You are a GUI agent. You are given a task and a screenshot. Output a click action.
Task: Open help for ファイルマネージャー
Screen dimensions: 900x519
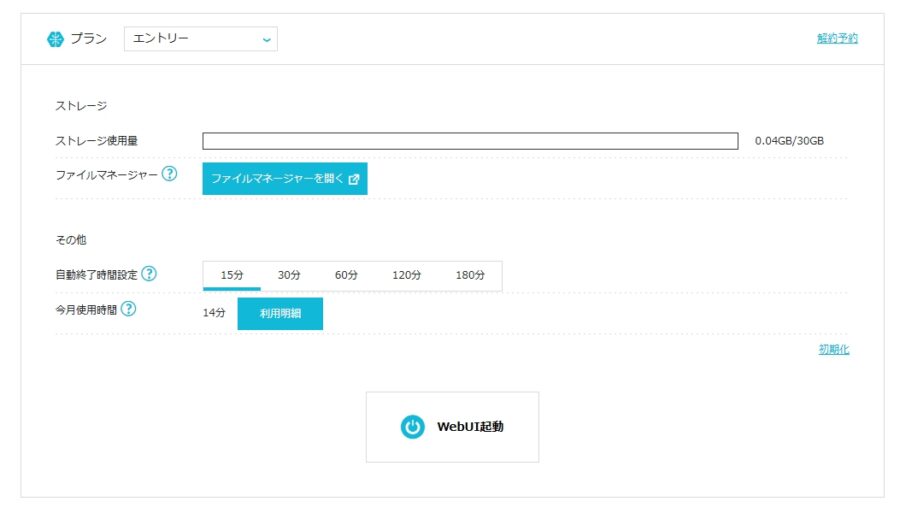(169, 173)
